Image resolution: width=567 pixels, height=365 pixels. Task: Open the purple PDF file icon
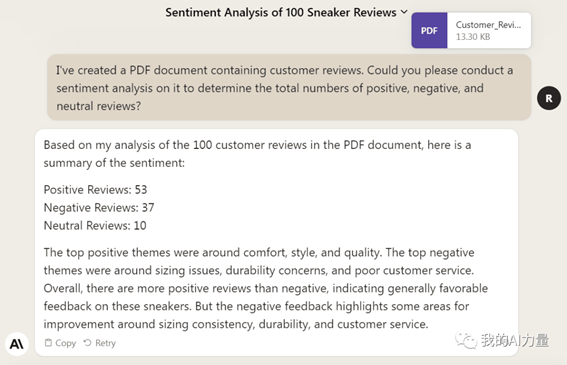429,30
